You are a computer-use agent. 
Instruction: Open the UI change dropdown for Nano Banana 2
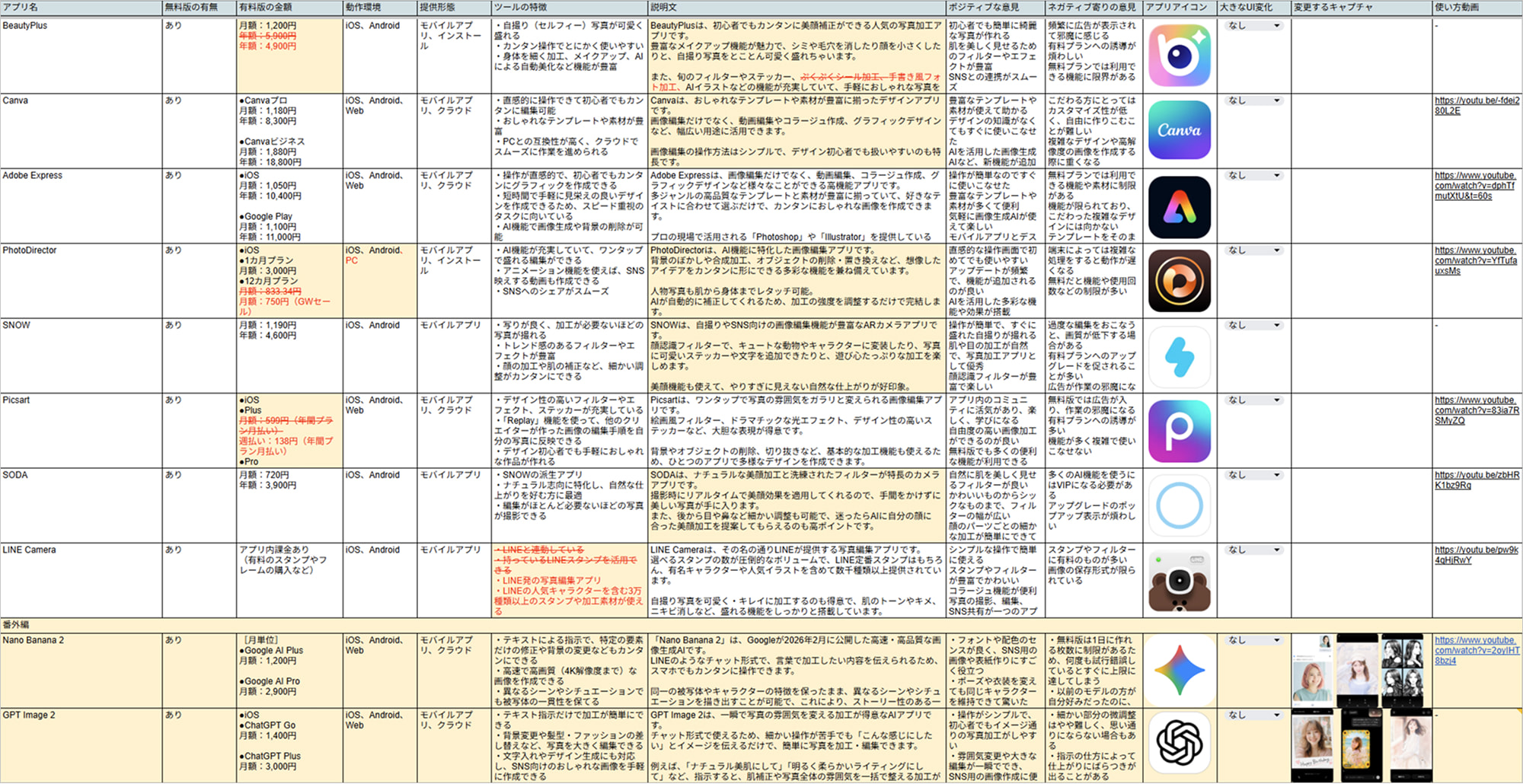click(x=1253, y=640)
